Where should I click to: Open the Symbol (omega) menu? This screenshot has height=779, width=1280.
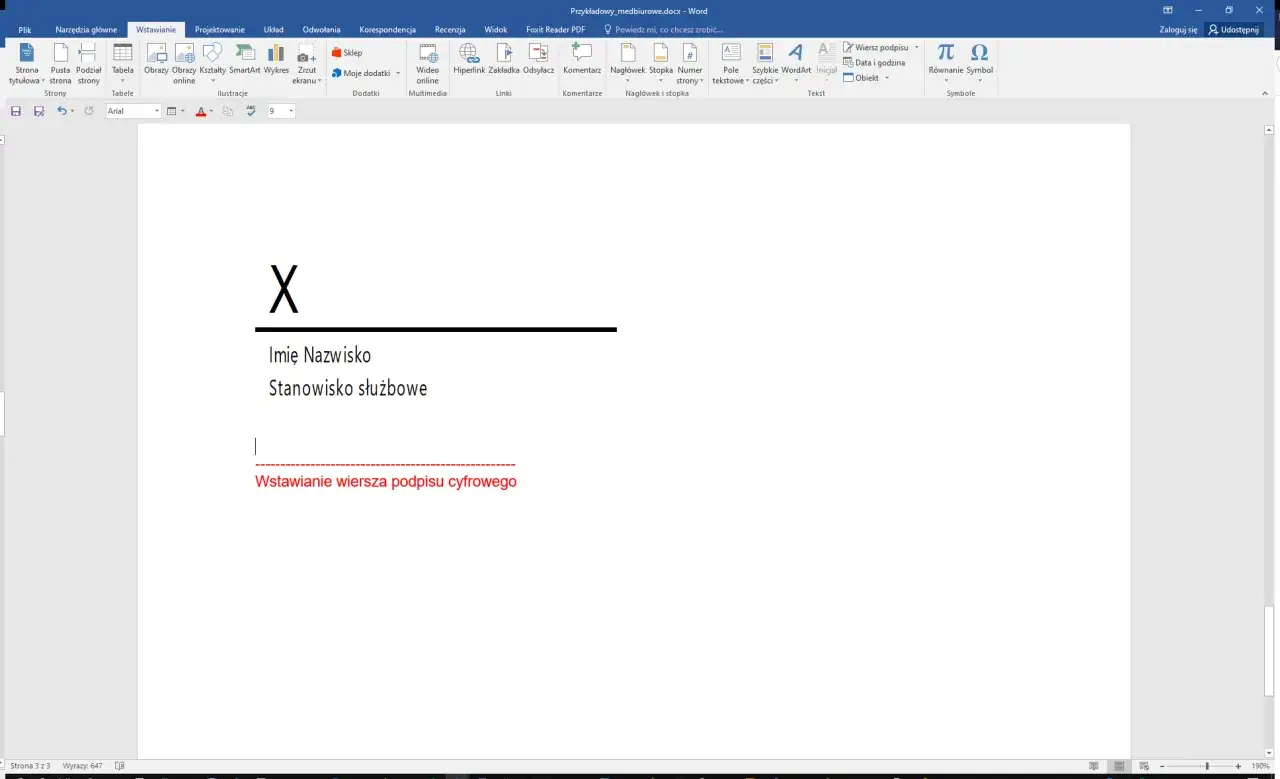coord(979,60)
